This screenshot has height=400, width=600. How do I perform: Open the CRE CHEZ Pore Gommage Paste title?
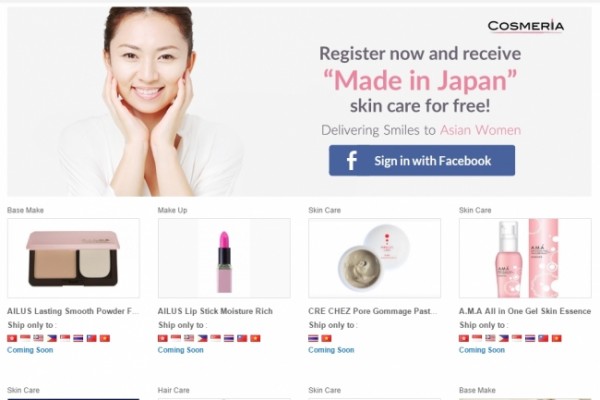click(x=373, y=311)
